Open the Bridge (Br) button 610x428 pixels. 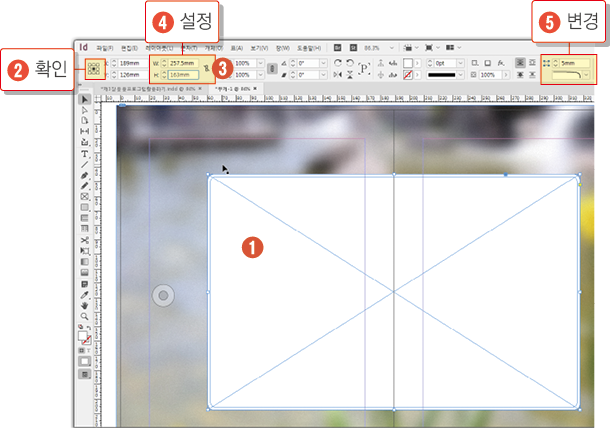point(337,47)
